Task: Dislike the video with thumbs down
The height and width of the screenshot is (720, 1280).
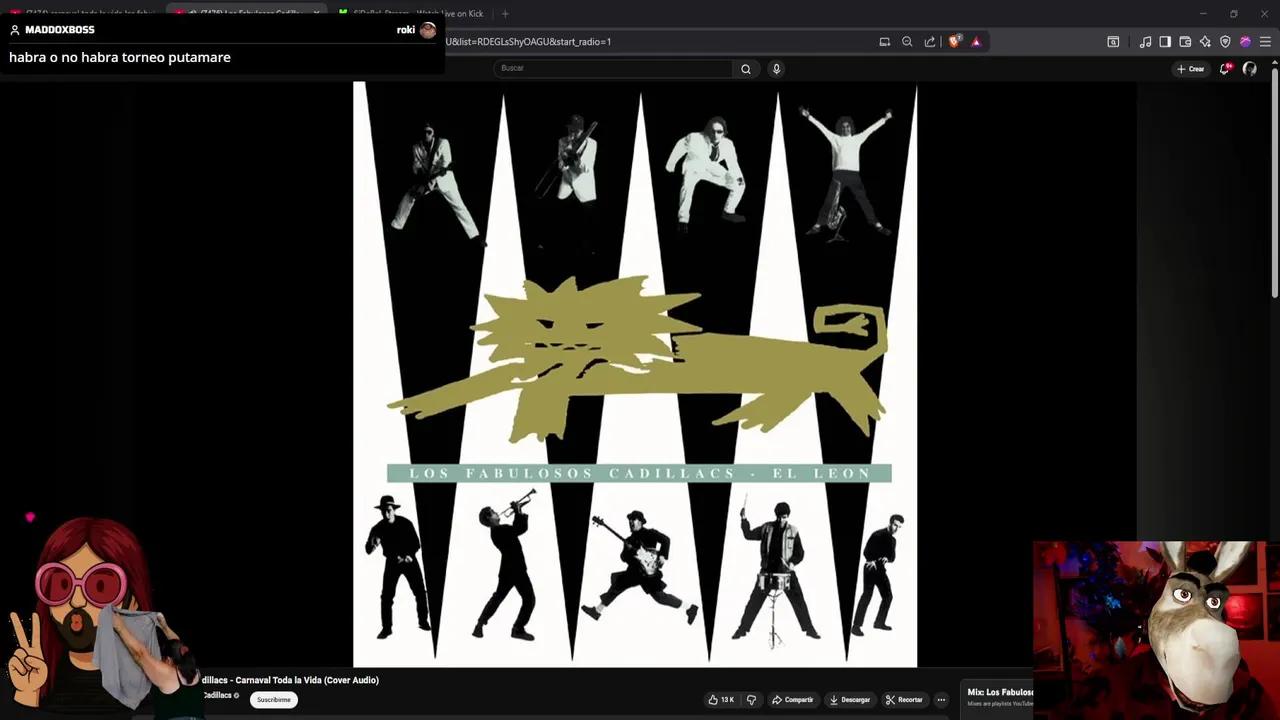Action: [751, 700]
